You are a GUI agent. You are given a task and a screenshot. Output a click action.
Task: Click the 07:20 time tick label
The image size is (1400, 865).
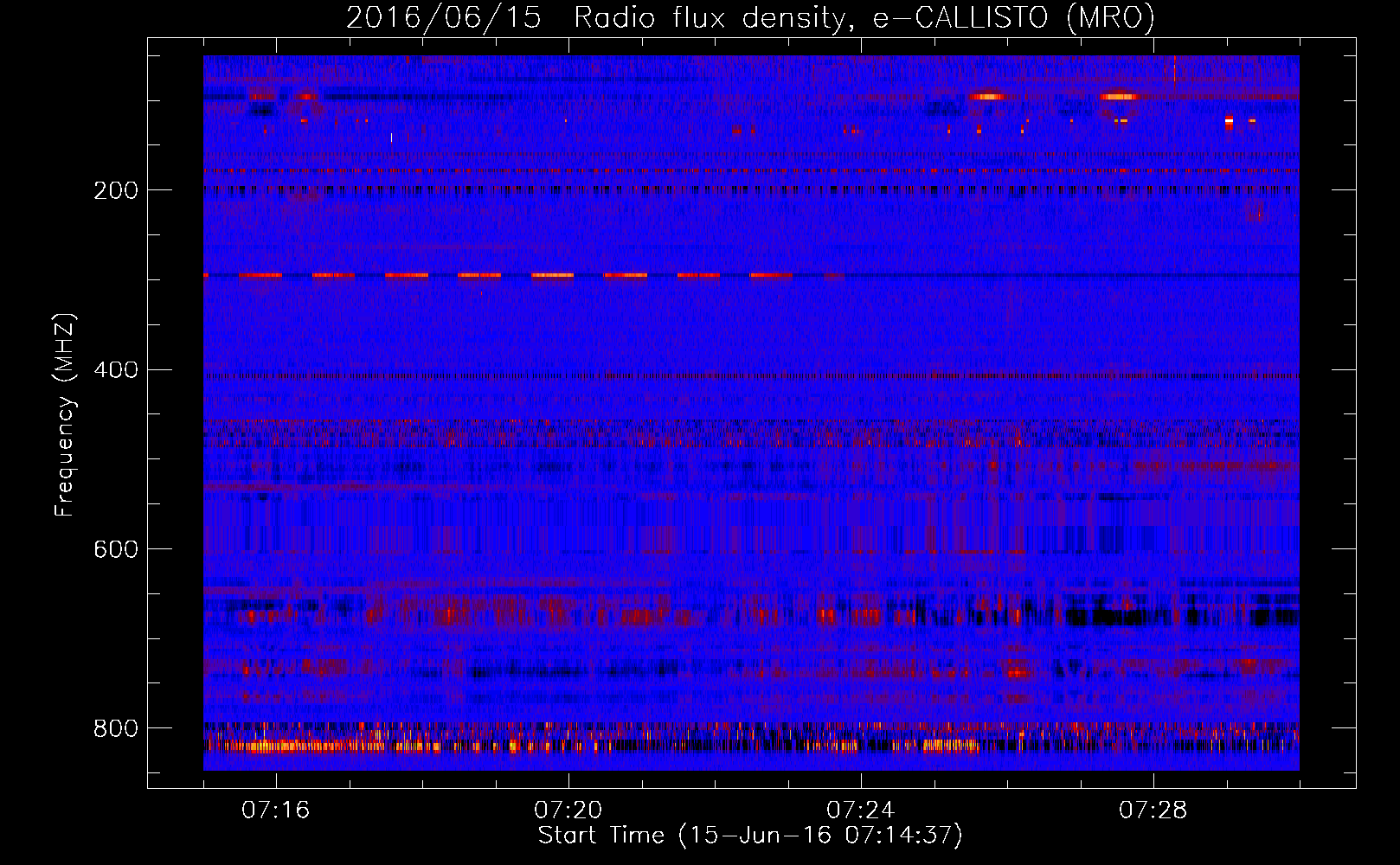[568, 811]
